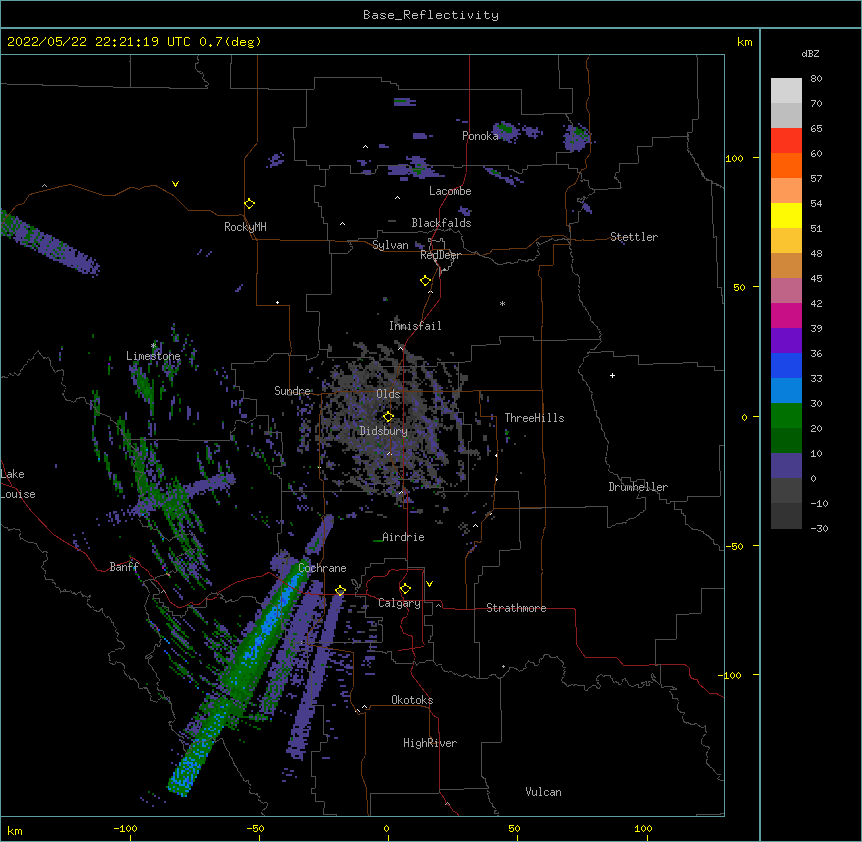The width and height of the screenshot is (862, 842).
Task: Click the yellow marker above RockyMH
Action: (250, 204)
